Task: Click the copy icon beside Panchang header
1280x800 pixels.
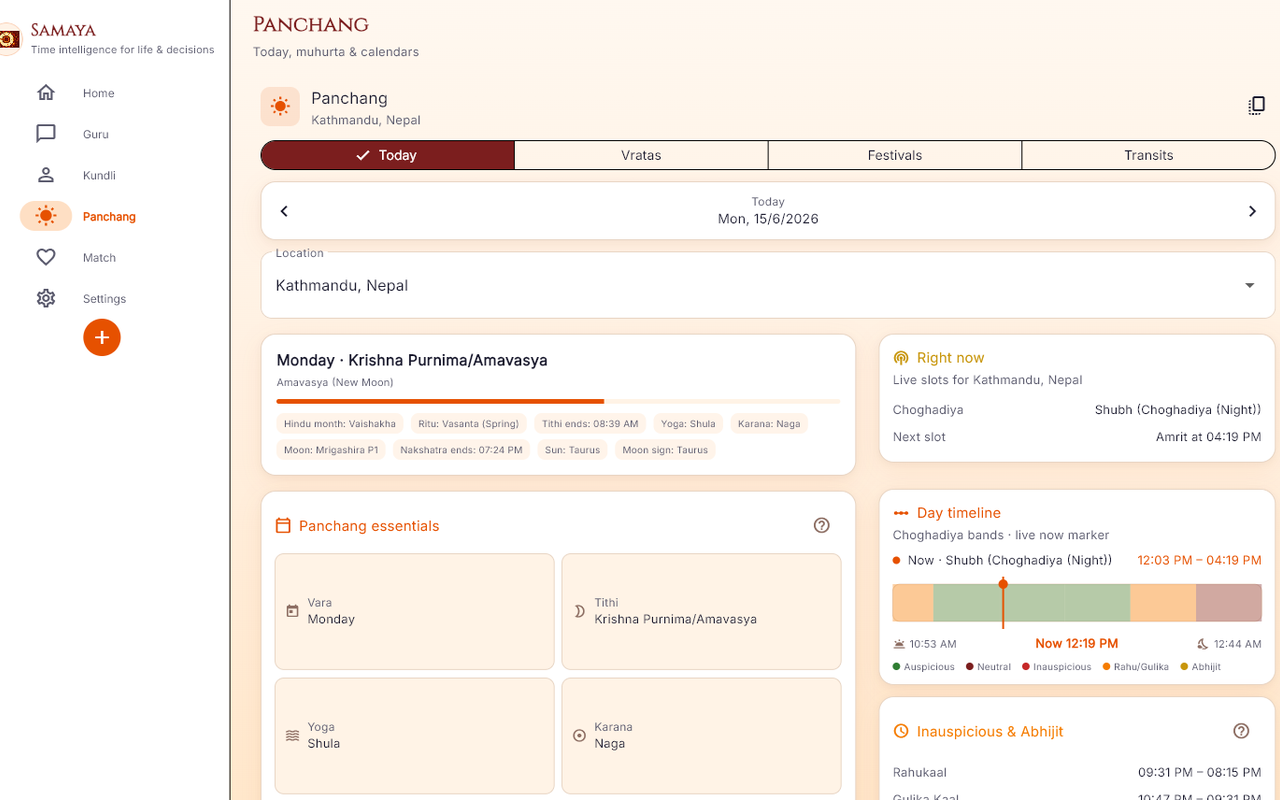Action: [x=1257, y=106]
